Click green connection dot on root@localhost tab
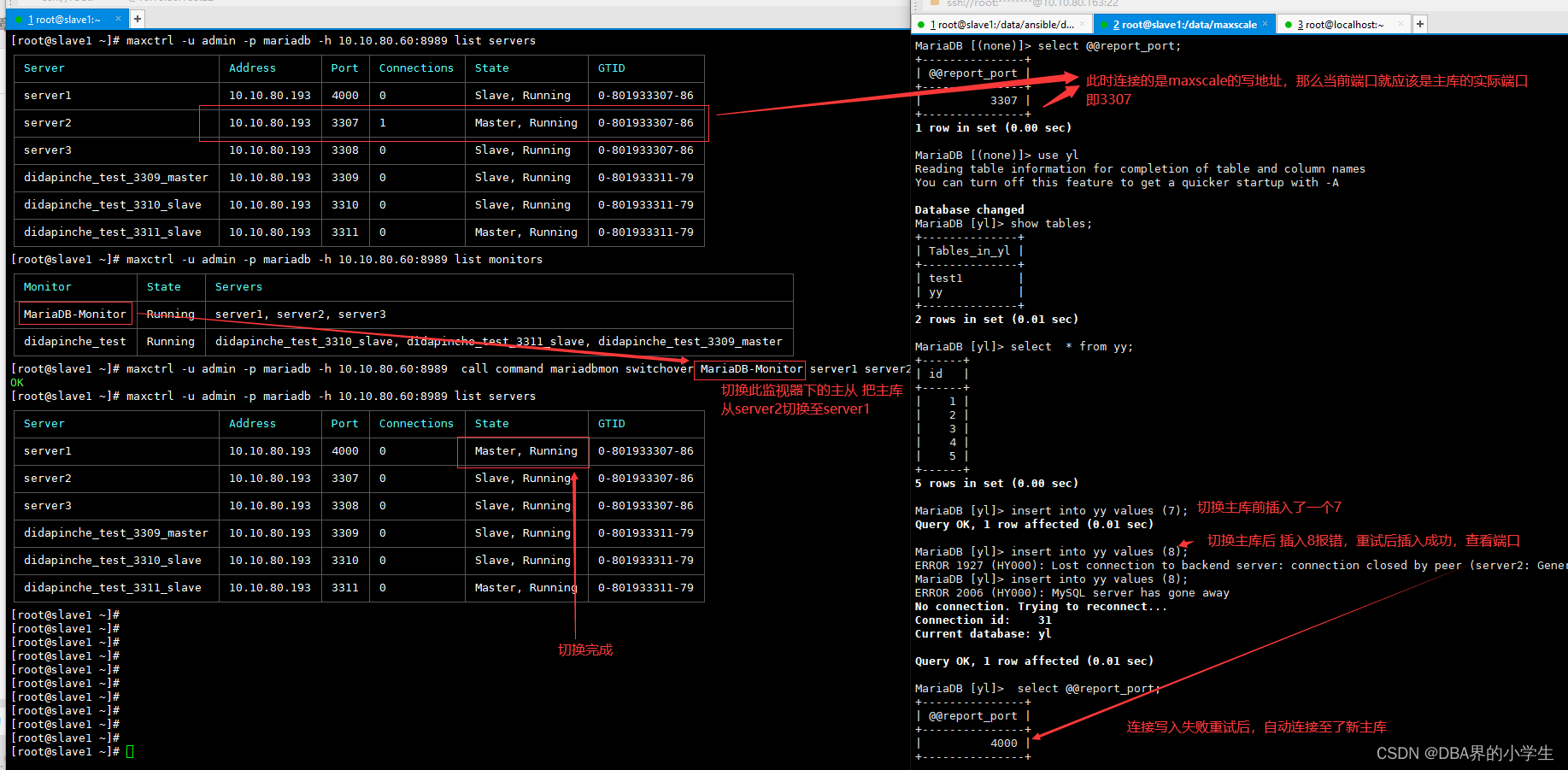 1289,25
